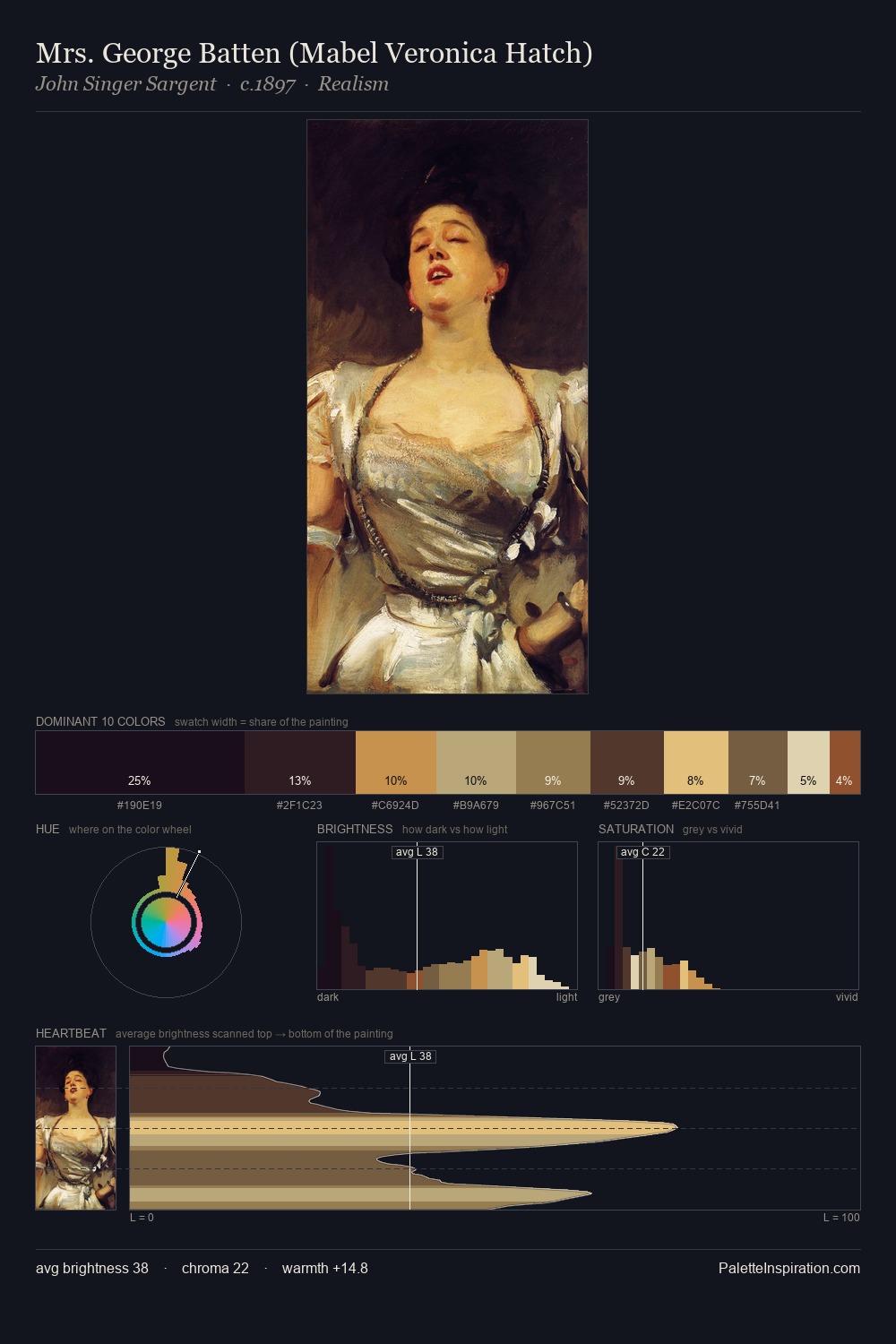Click the heartbeat brightness peak tip
Image resolution: width=896 pixels, height=1344 pixels.
click(x=676, y=1127)
